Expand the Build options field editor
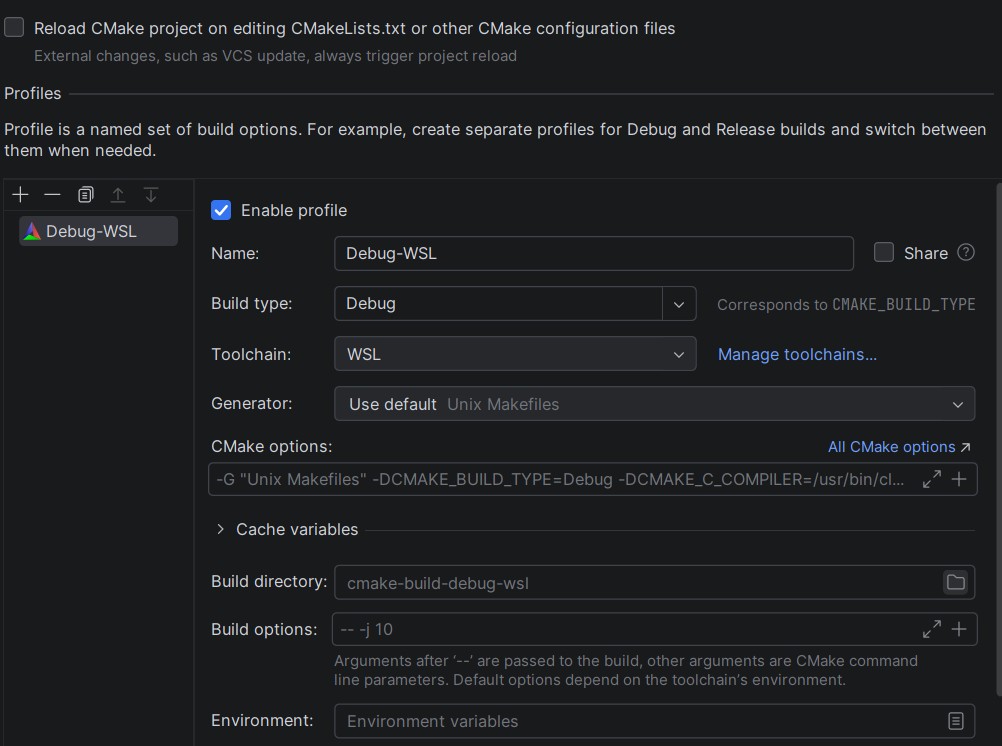The image size is (1002, 746). pos(932,629)
